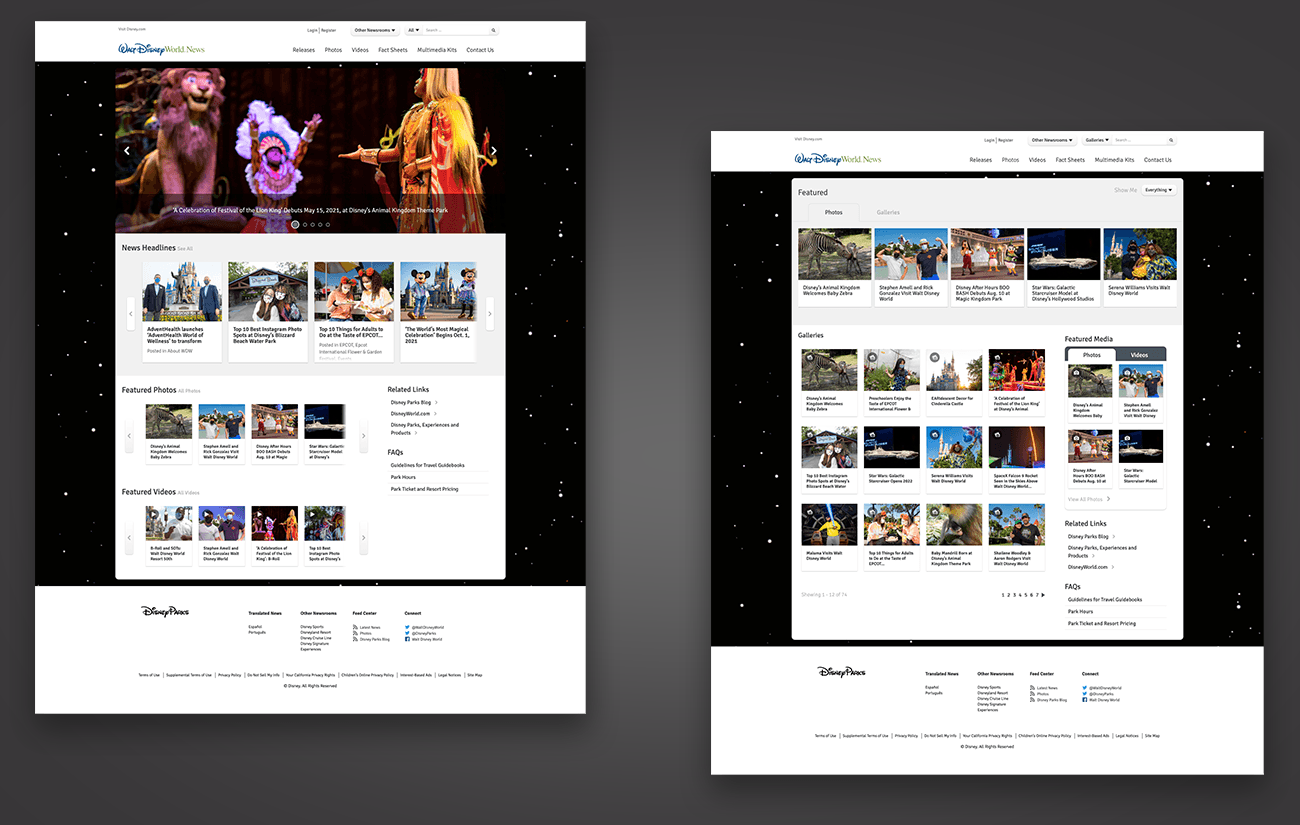Click Login link on left page
The width and height of the screenshot is (1300, 825).
click(312, 31)
